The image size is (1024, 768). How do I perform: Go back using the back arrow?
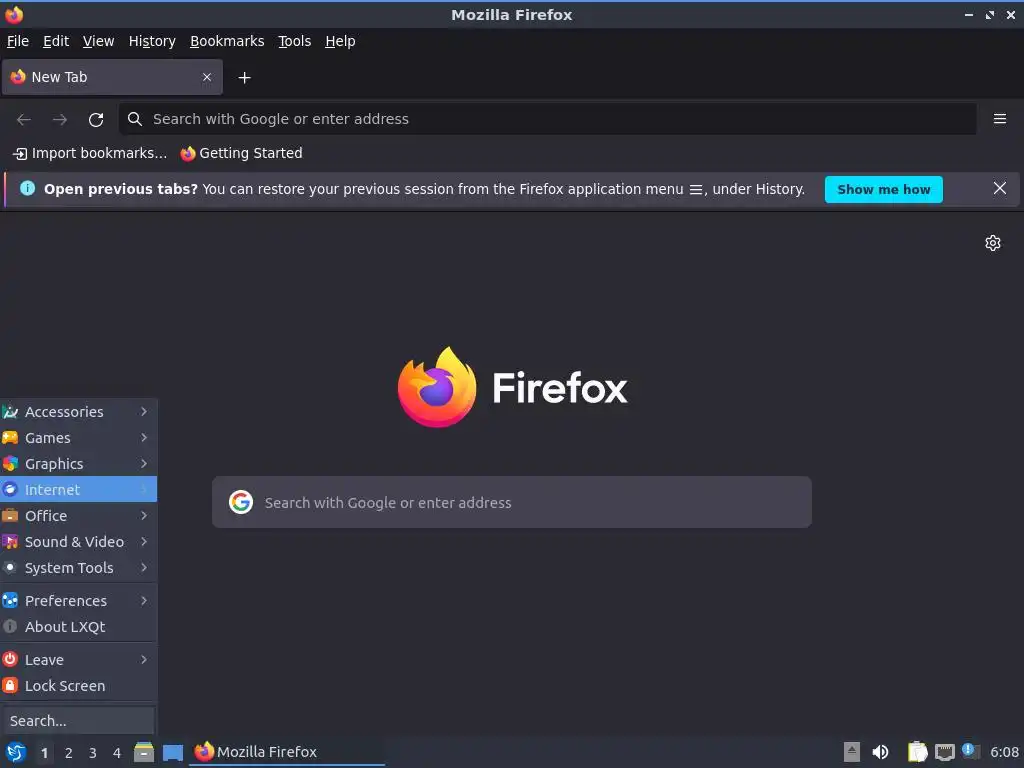tap(24, 120)
